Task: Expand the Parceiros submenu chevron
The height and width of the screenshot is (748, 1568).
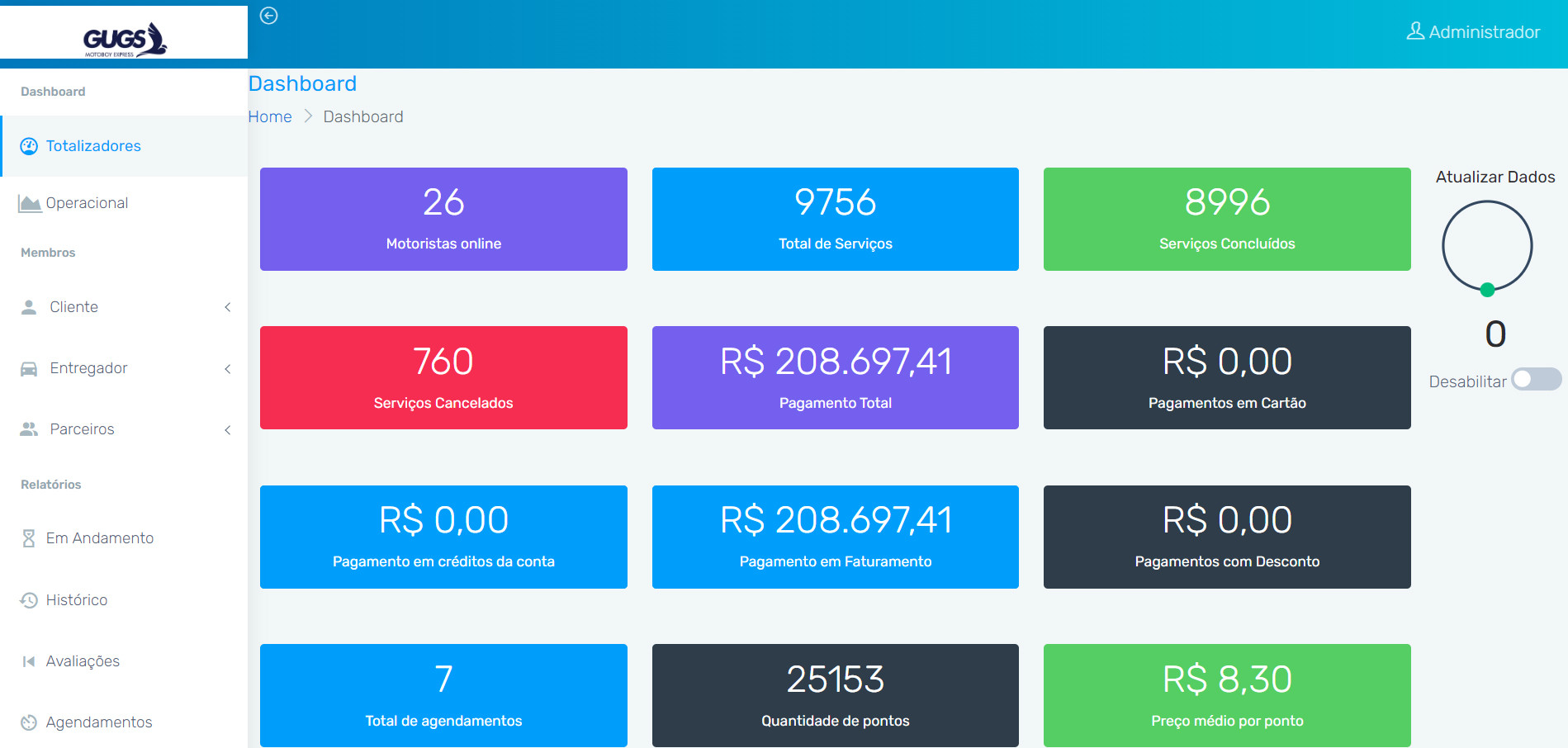Action: tap(228, 429)
